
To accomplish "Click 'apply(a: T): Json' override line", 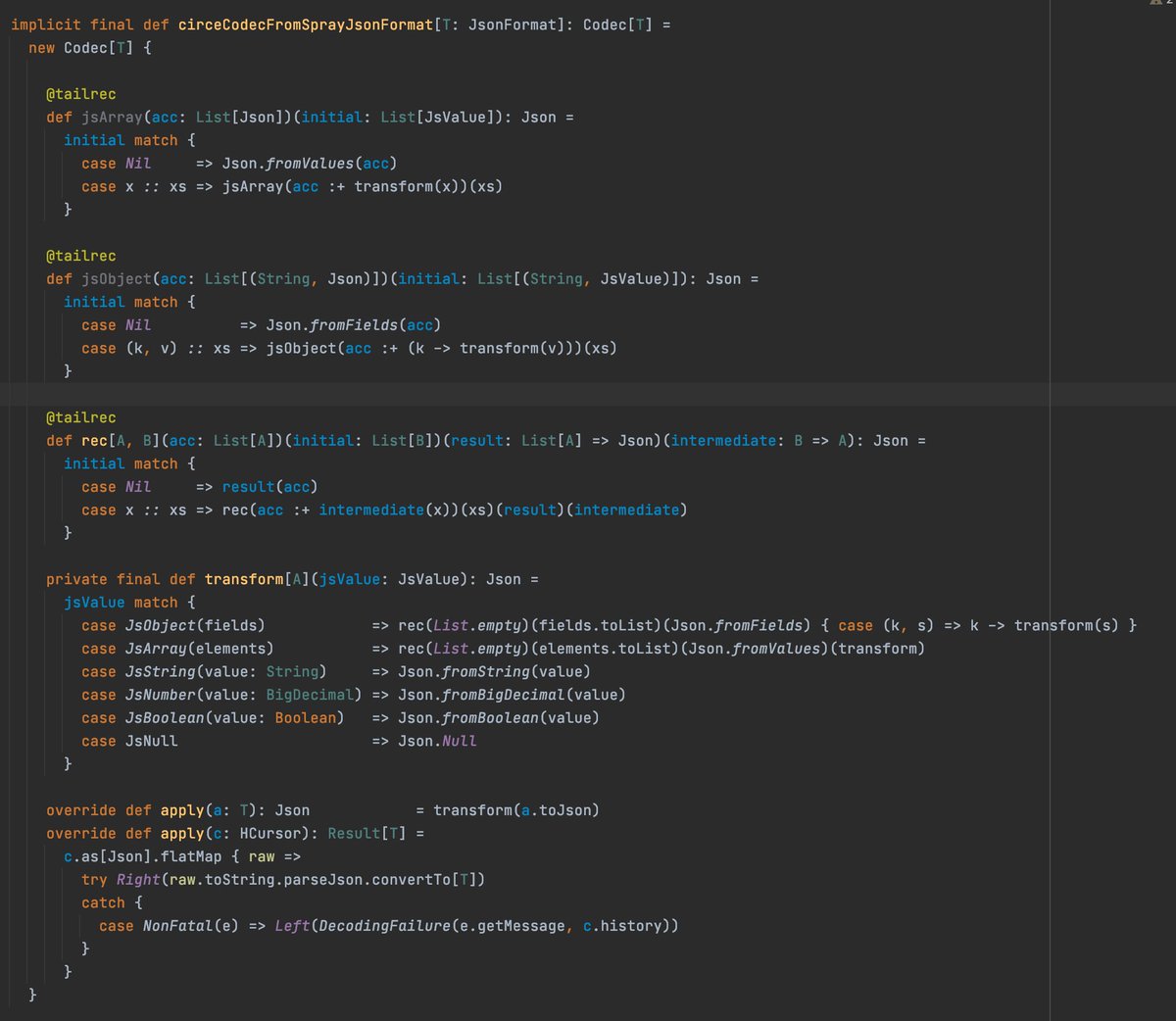I will [x=235, y=810].
